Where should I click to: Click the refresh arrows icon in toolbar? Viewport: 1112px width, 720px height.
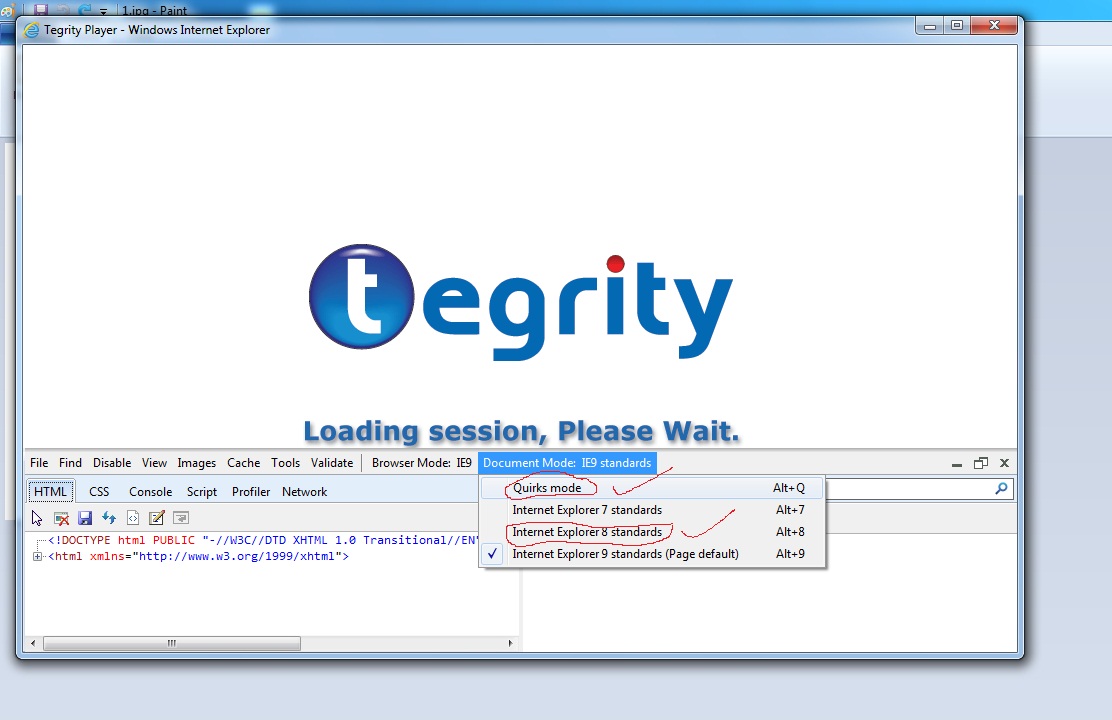(109, 518)
